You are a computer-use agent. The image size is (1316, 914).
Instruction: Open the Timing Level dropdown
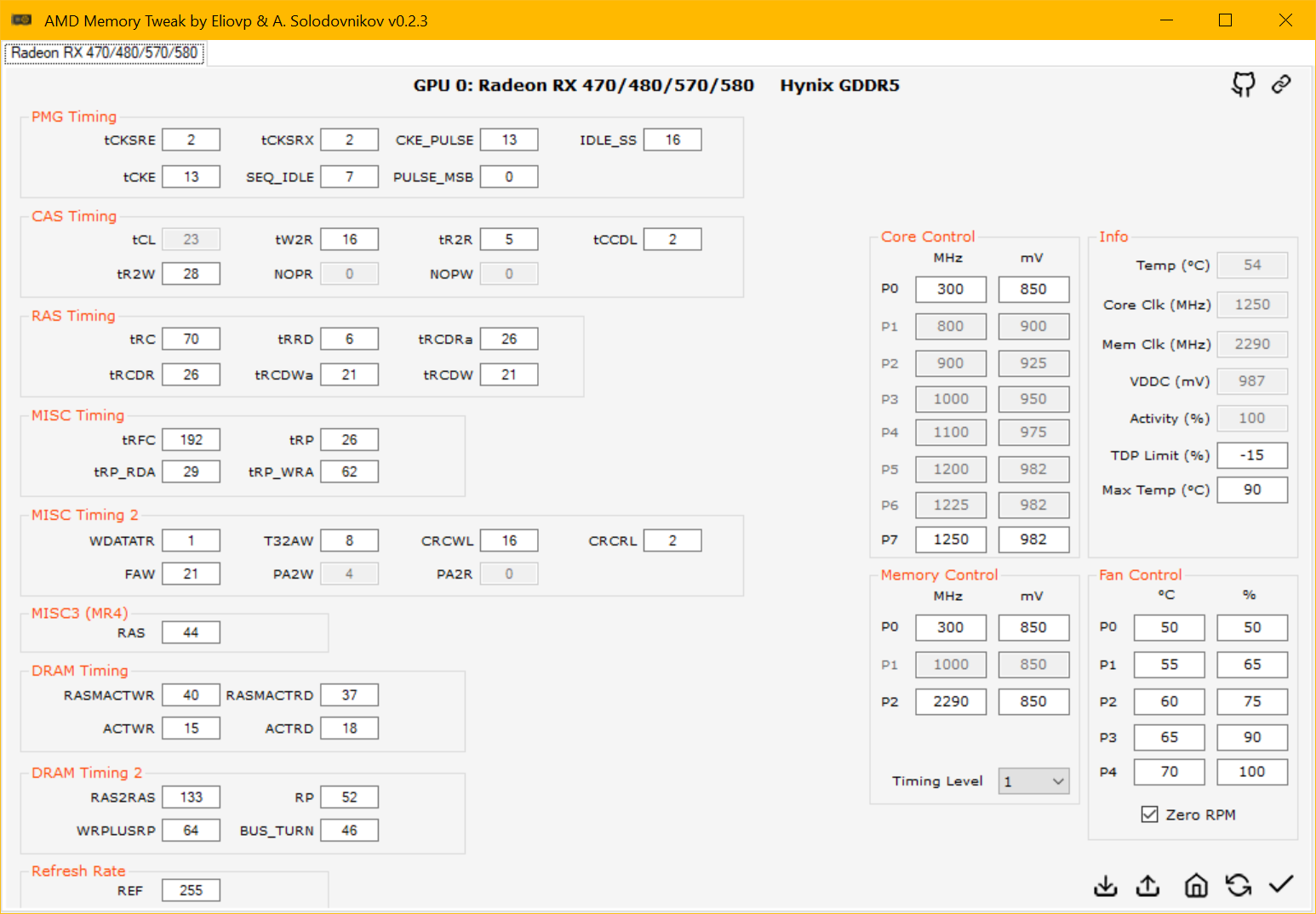(x=1033, y=781)
